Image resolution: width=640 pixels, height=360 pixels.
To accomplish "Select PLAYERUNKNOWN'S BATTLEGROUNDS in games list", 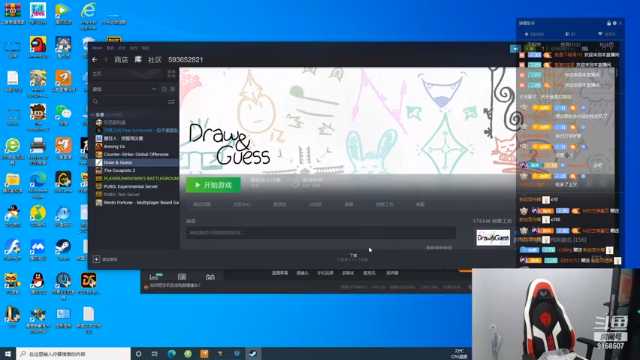I will (x=135, y=178).
